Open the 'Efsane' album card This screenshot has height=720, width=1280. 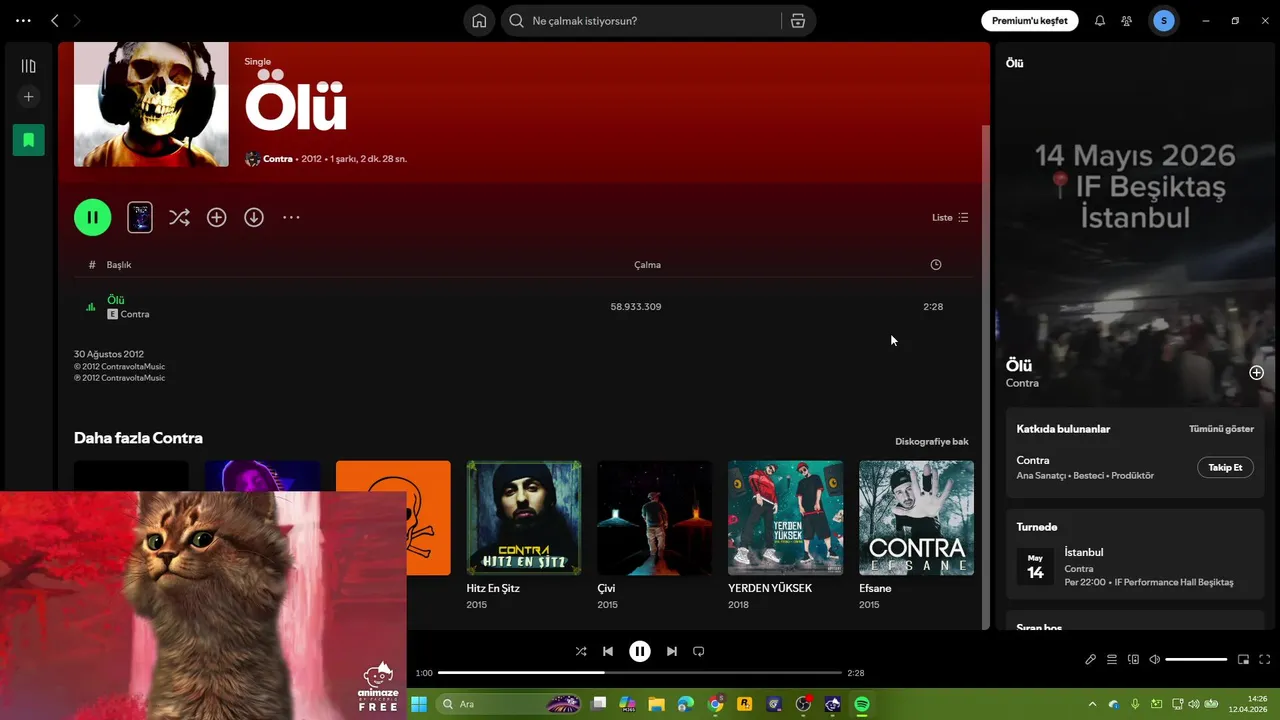coord(916,536)
